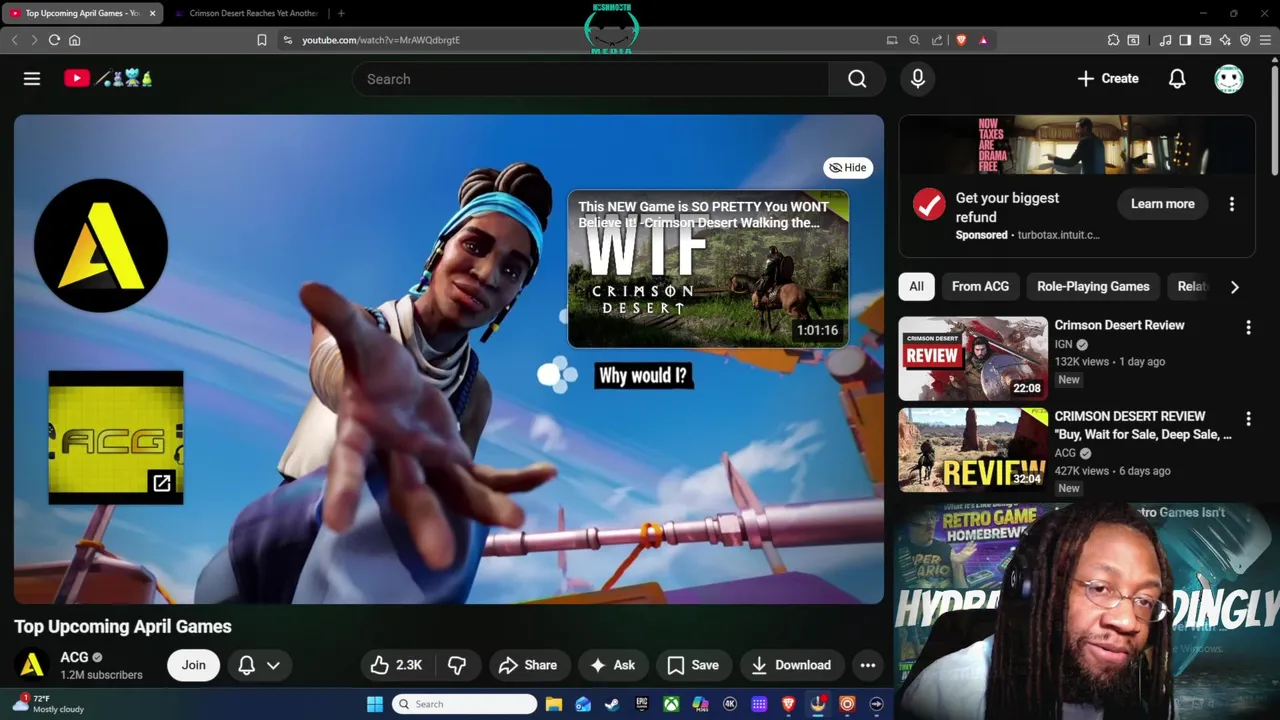
Task: Select the From ACG filter chip
Action: tap(980, 286)
